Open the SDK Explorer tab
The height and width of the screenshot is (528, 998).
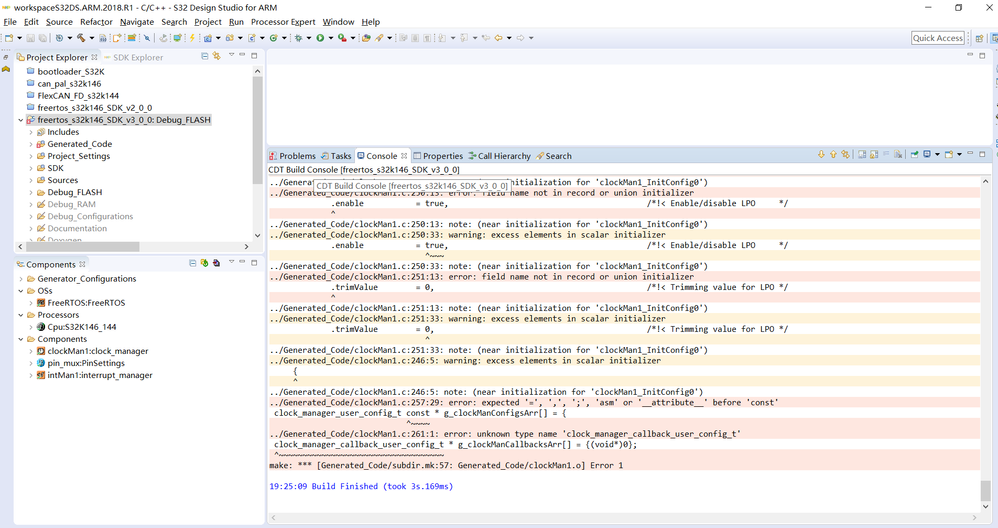136,57
